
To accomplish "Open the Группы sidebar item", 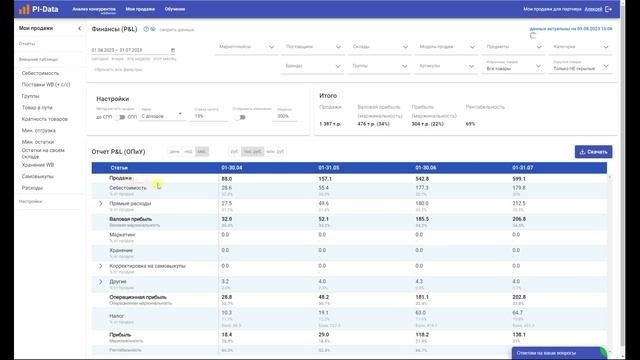I will click(31, 96).
